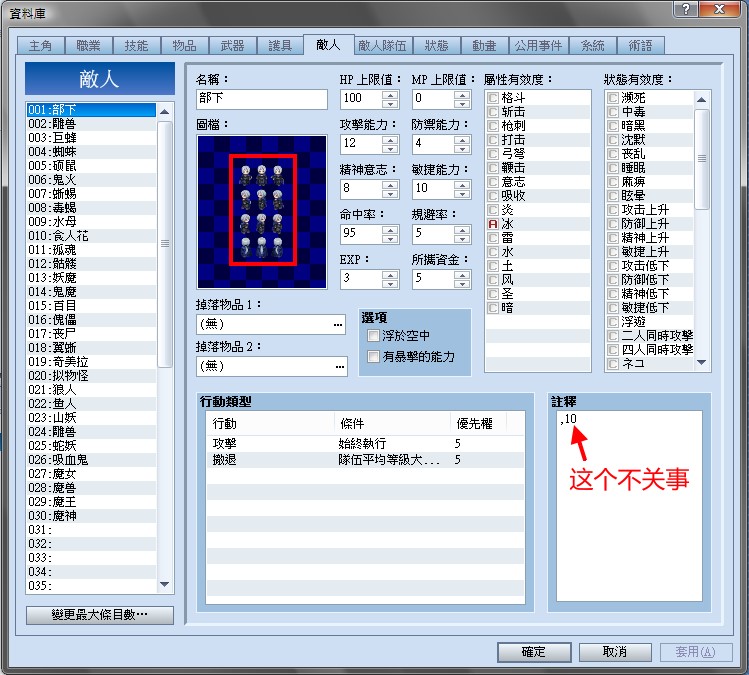Increase the 所攜資金 value
Viewport: 749px width, 675px height.
(462, 275)
